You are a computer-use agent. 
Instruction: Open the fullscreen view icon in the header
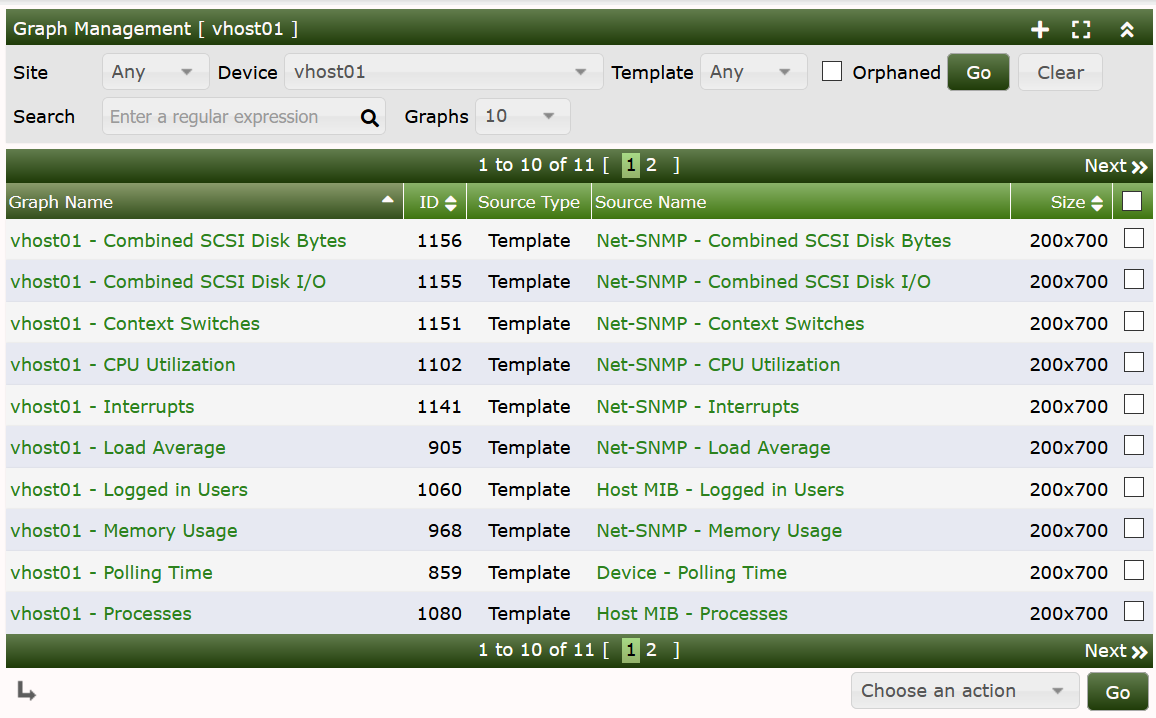[1081, 29]
